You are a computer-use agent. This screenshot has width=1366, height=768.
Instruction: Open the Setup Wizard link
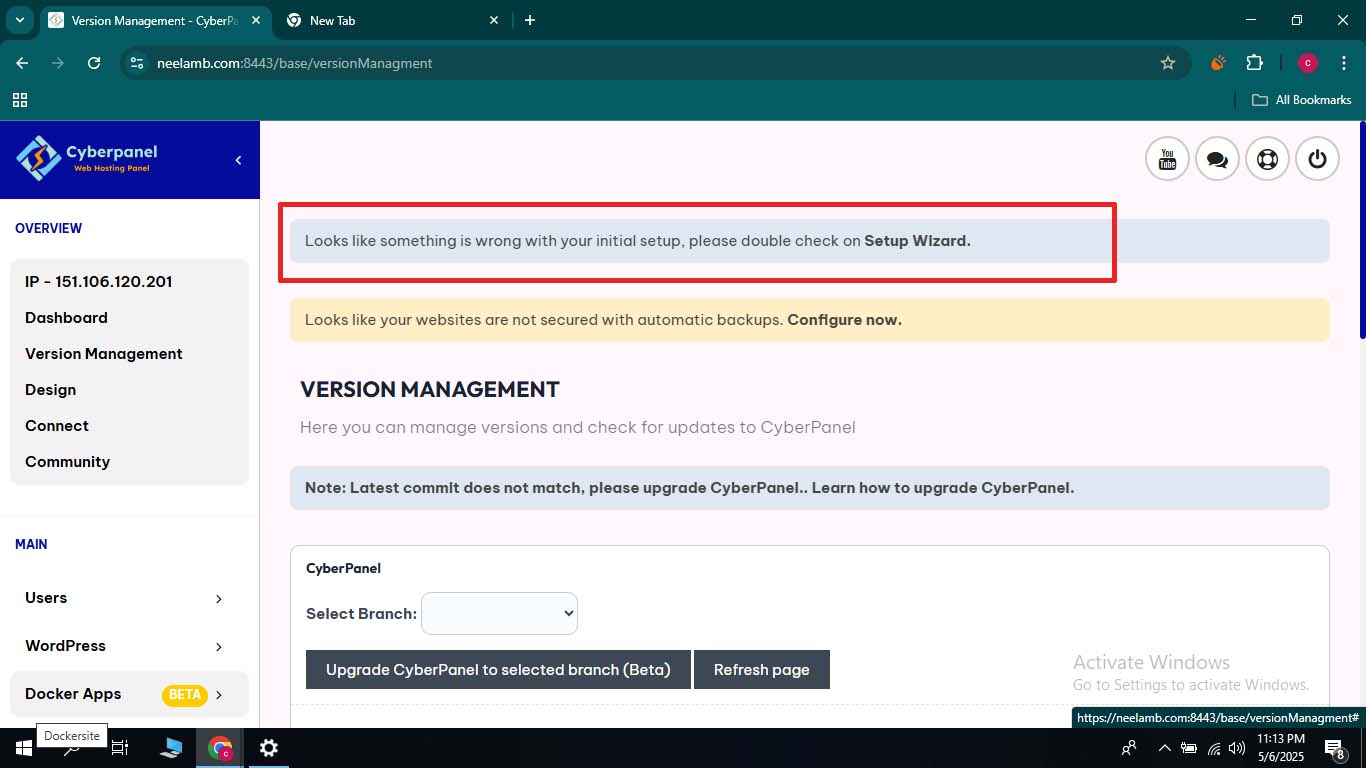point(917,241)
